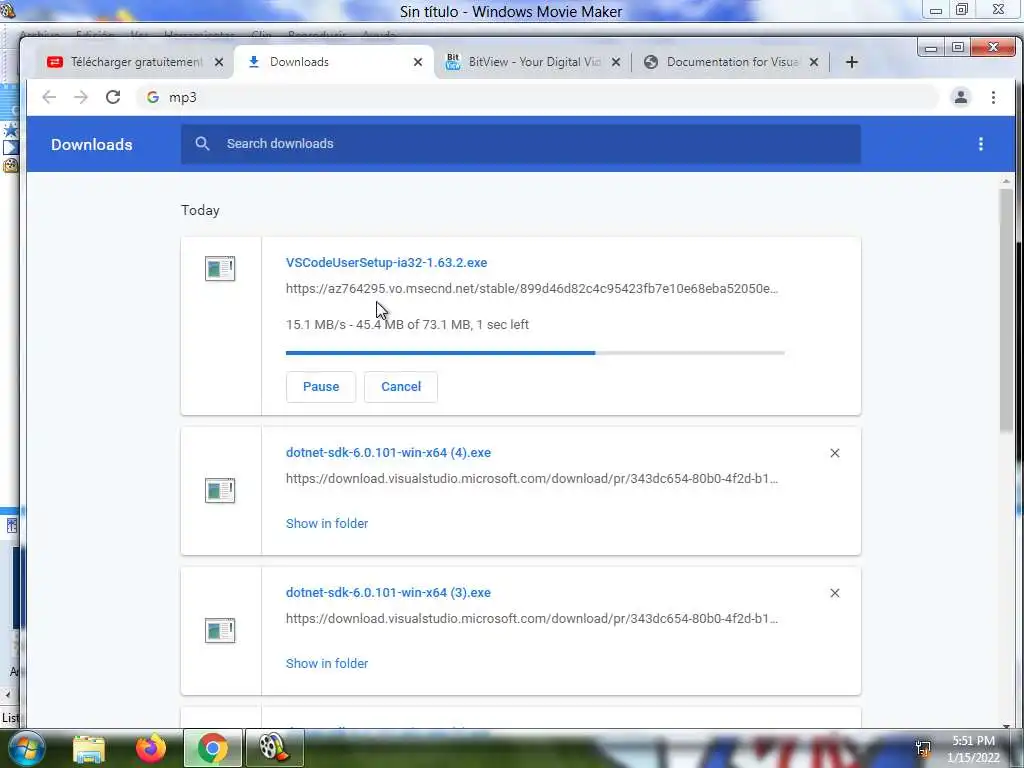Click the browser forward arrow
Viewport: 1024px width, 768px height.
[x=80, y=97]
